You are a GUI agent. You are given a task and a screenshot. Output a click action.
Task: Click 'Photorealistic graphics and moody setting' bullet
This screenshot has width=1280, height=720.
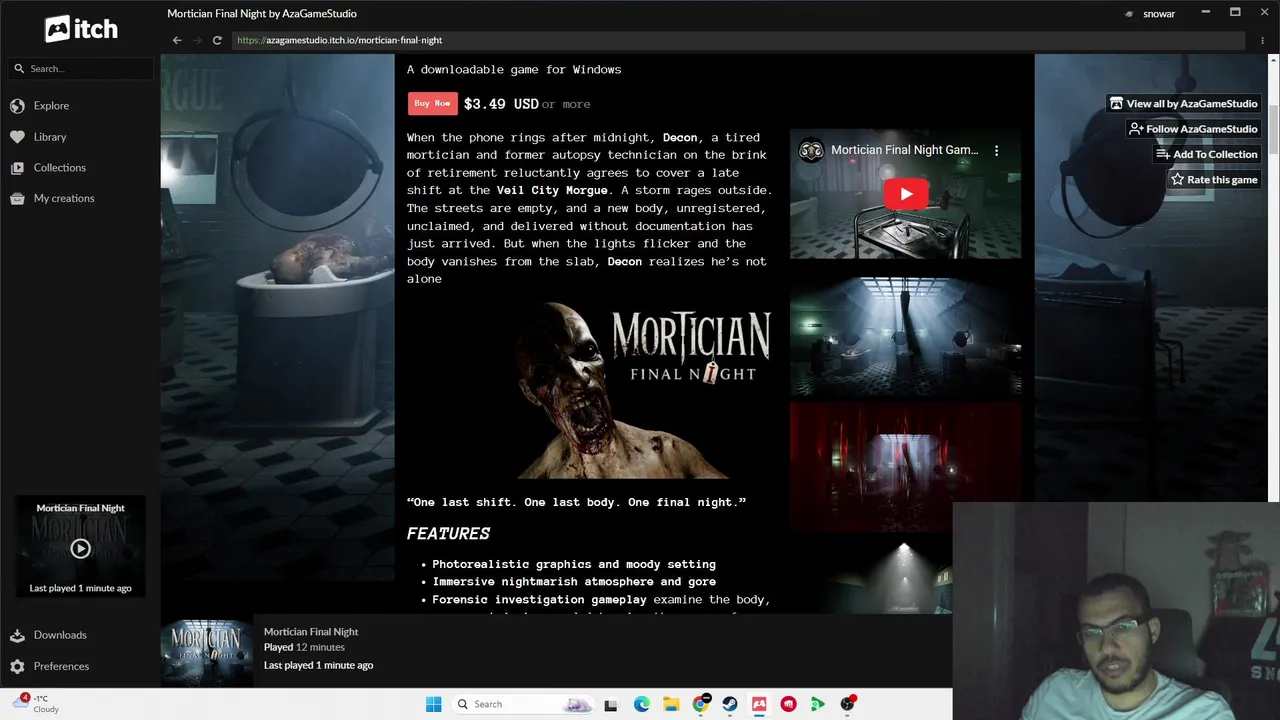574,564
